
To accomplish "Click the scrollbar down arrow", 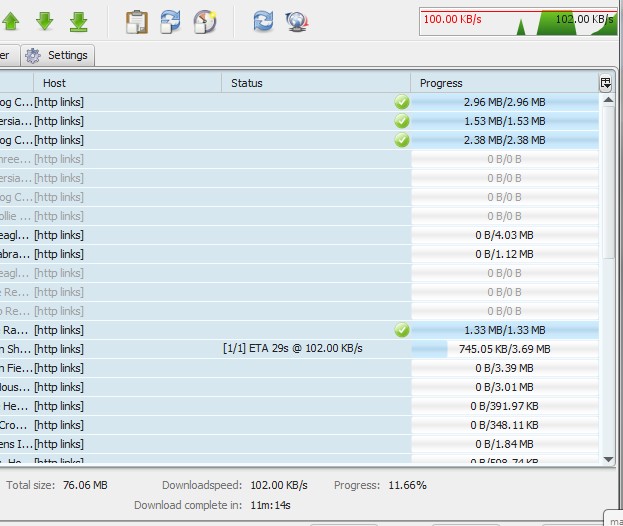I will coord(608,459).
